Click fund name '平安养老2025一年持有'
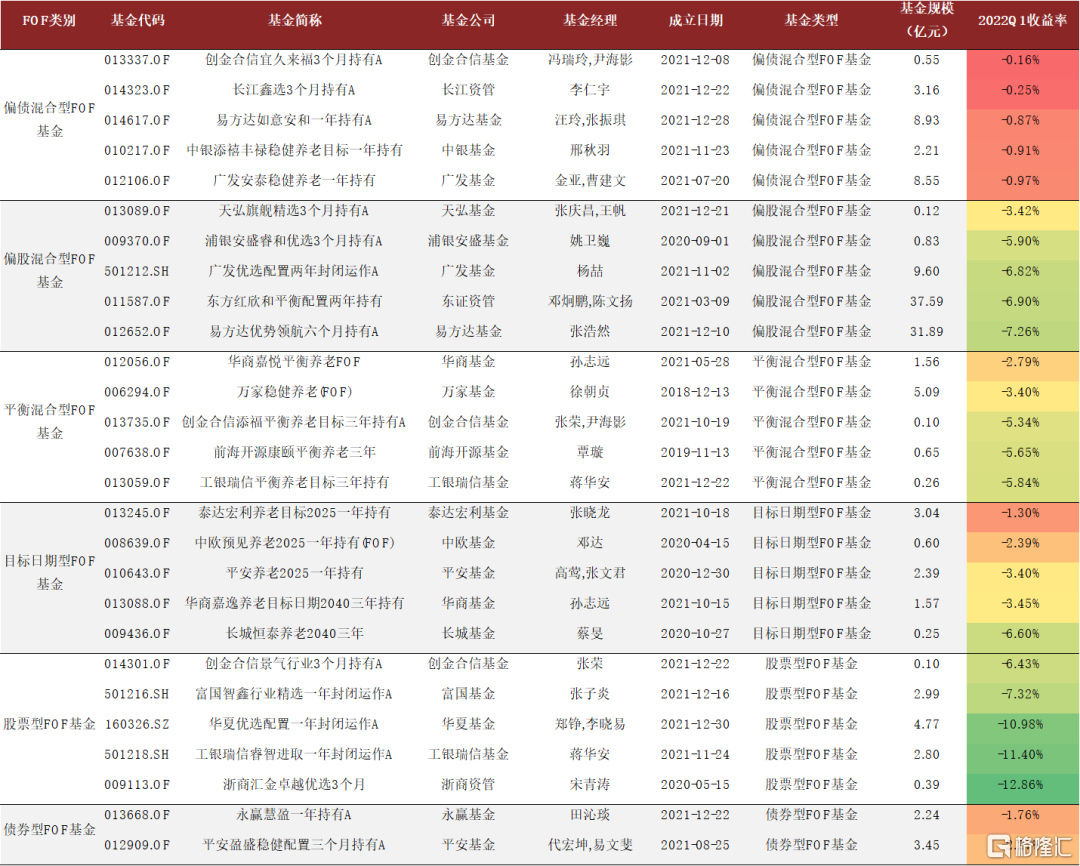The width and height of the screenshot is (1080, 866). click(x=295, y=573)
